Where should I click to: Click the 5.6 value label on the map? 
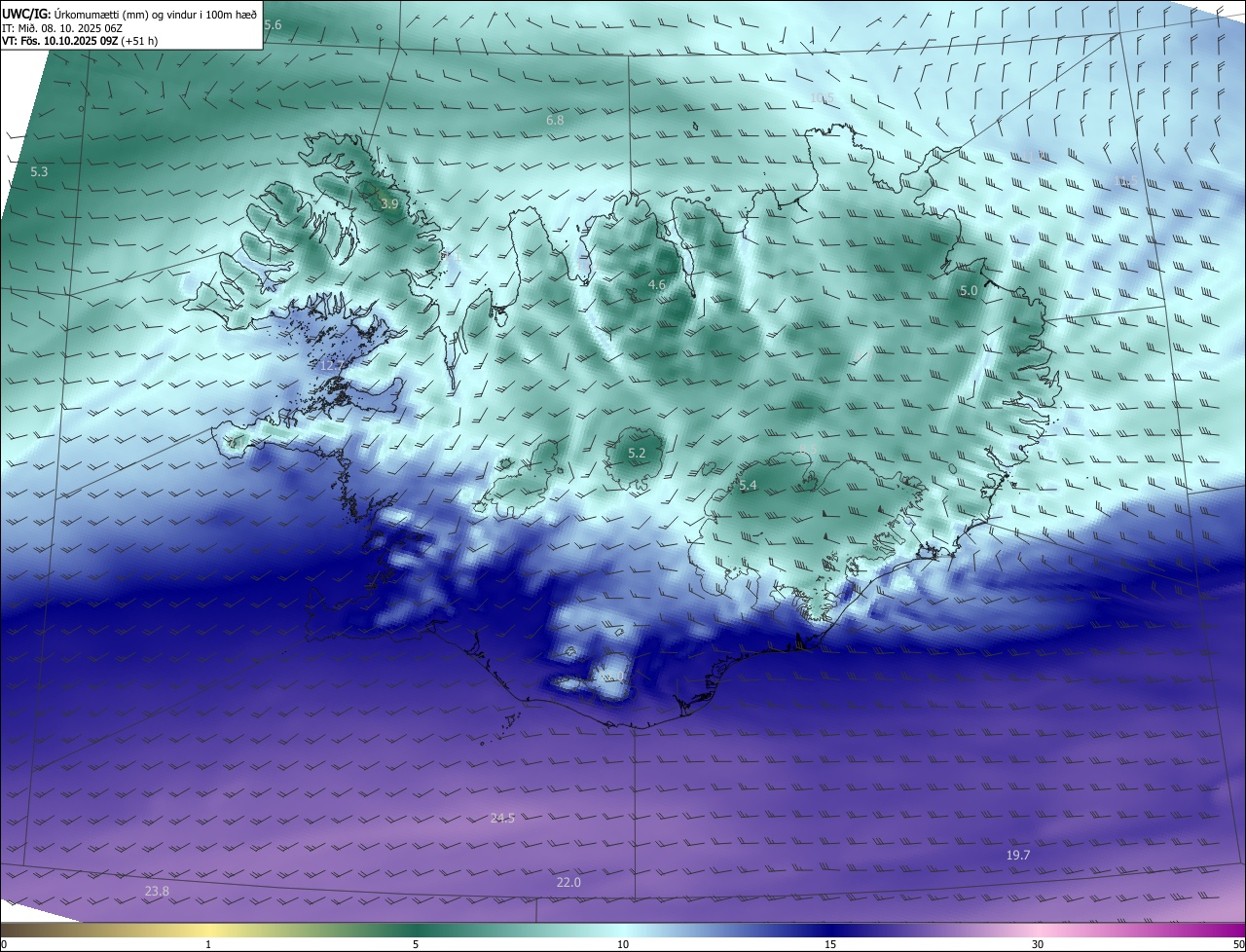coord(273,24)
